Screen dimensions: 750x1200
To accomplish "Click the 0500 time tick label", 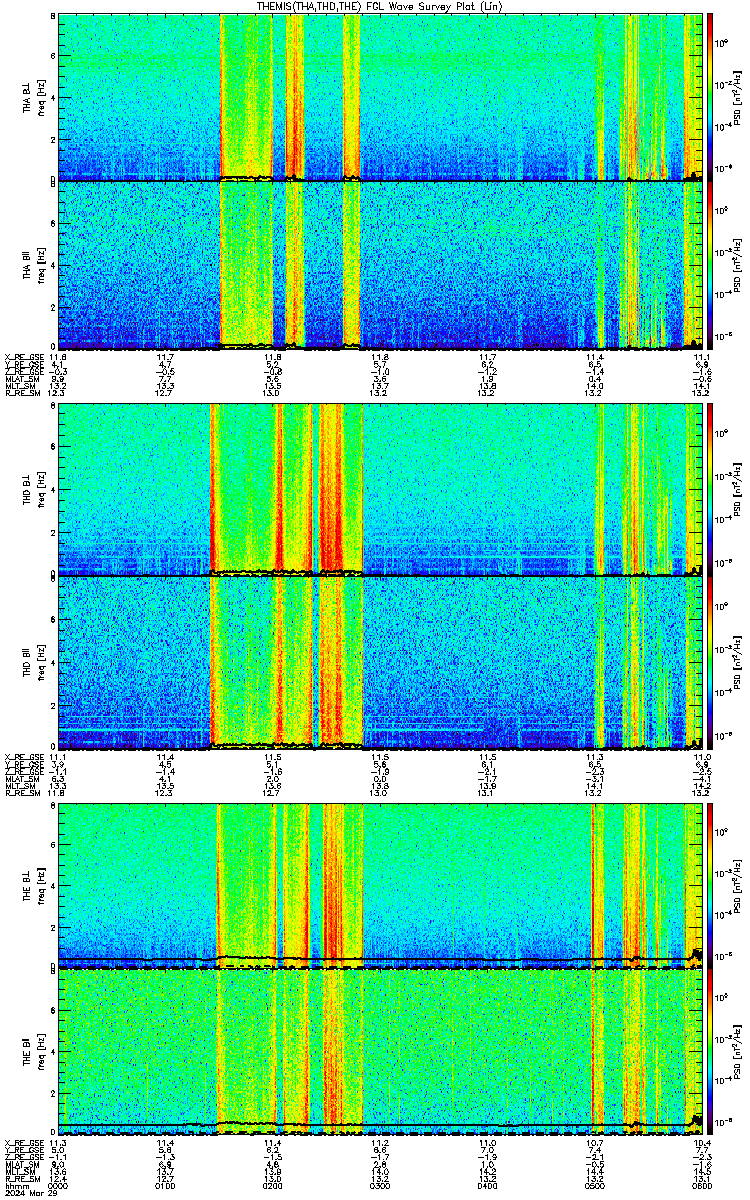I will tap(595, 1185).
